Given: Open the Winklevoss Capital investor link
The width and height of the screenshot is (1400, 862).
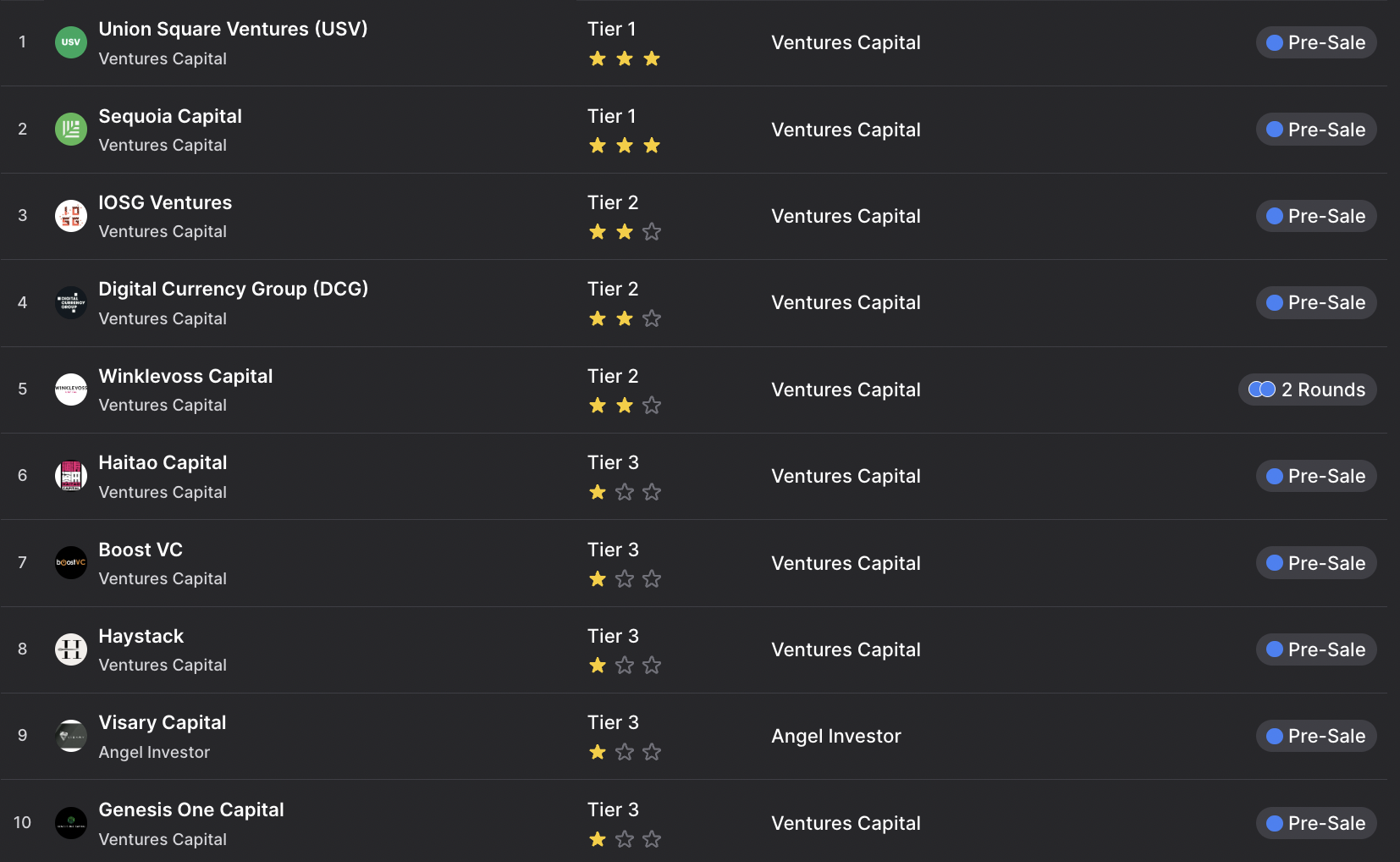Looking at the screenshot, I should [185, 376].
